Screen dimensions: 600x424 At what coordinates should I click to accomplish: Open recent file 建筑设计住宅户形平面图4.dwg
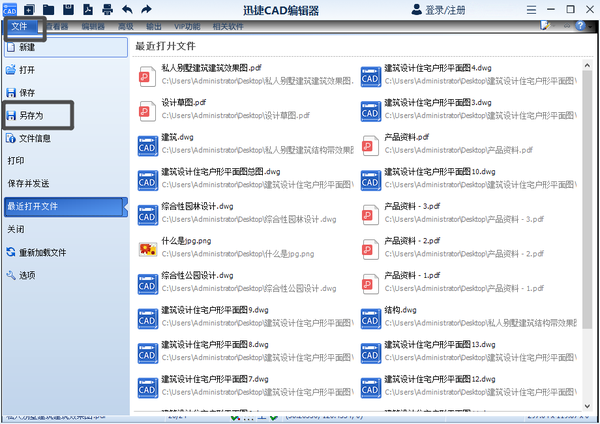click(x=469, y=75)
